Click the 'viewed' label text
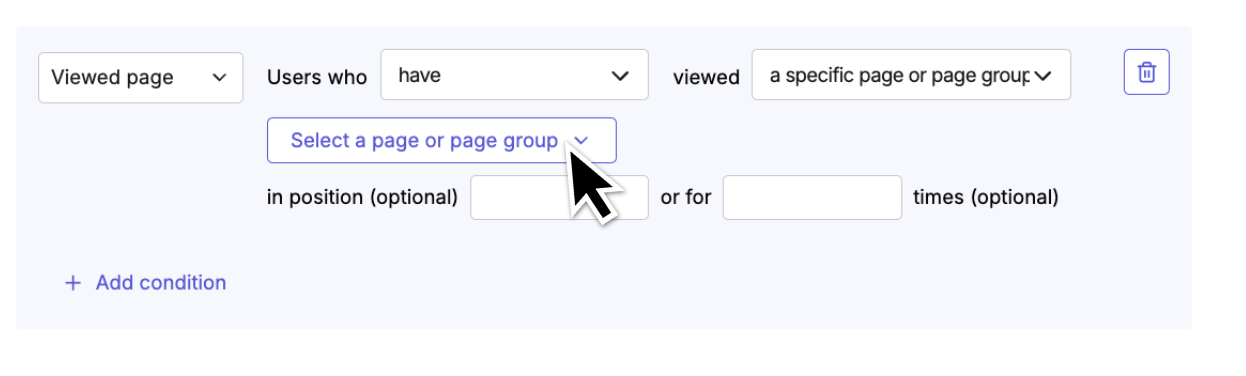The height and width of the screenshot is (376, 1246). pyautogui.click(x=706, y=77)
